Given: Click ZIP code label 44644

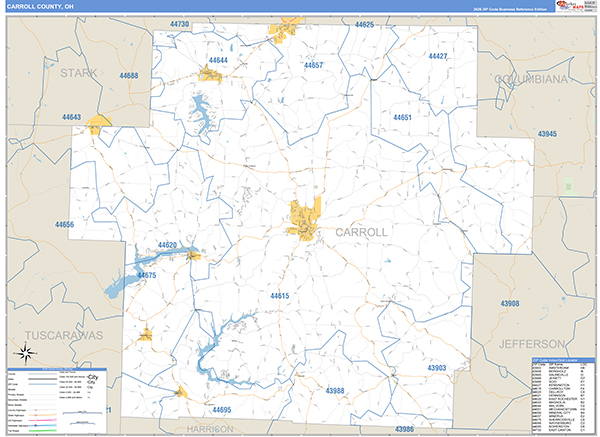Looking at the screenshot, I should click(218, 60).
